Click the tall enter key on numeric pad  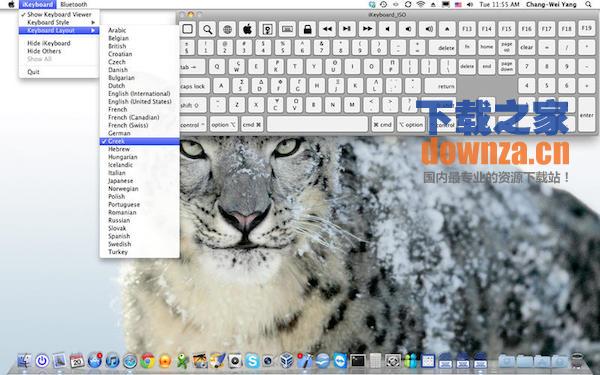pos(587,114)
